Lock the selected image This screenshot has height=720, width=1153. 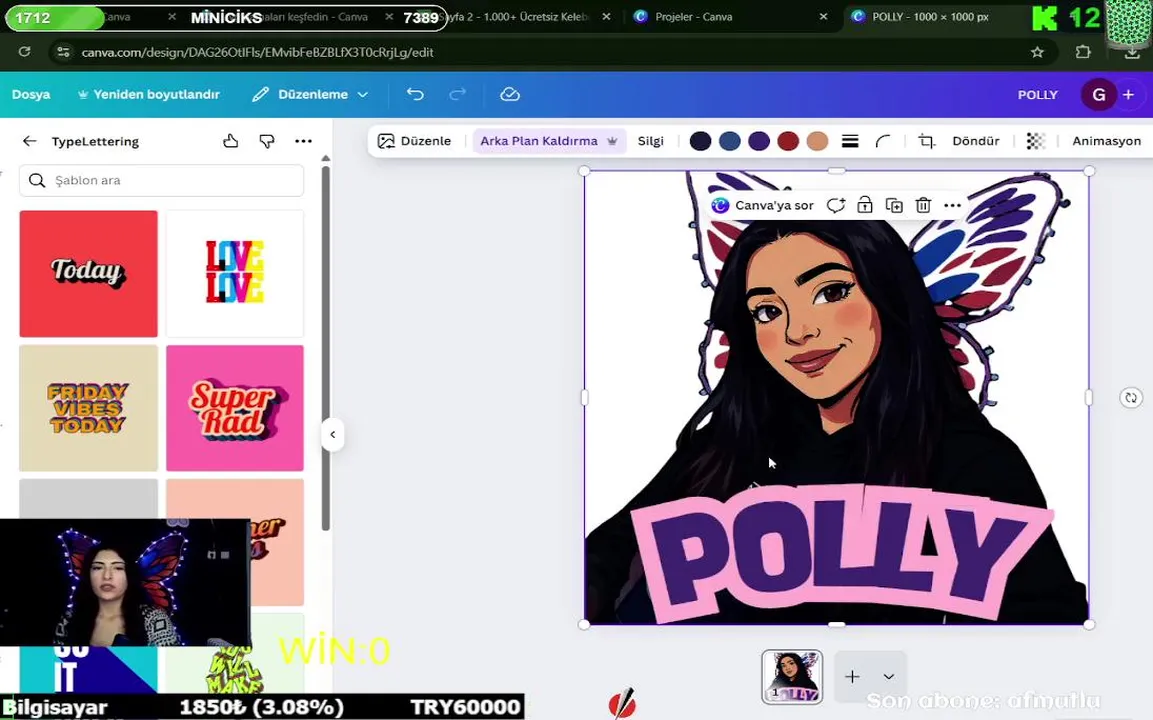tap(865, 205)
